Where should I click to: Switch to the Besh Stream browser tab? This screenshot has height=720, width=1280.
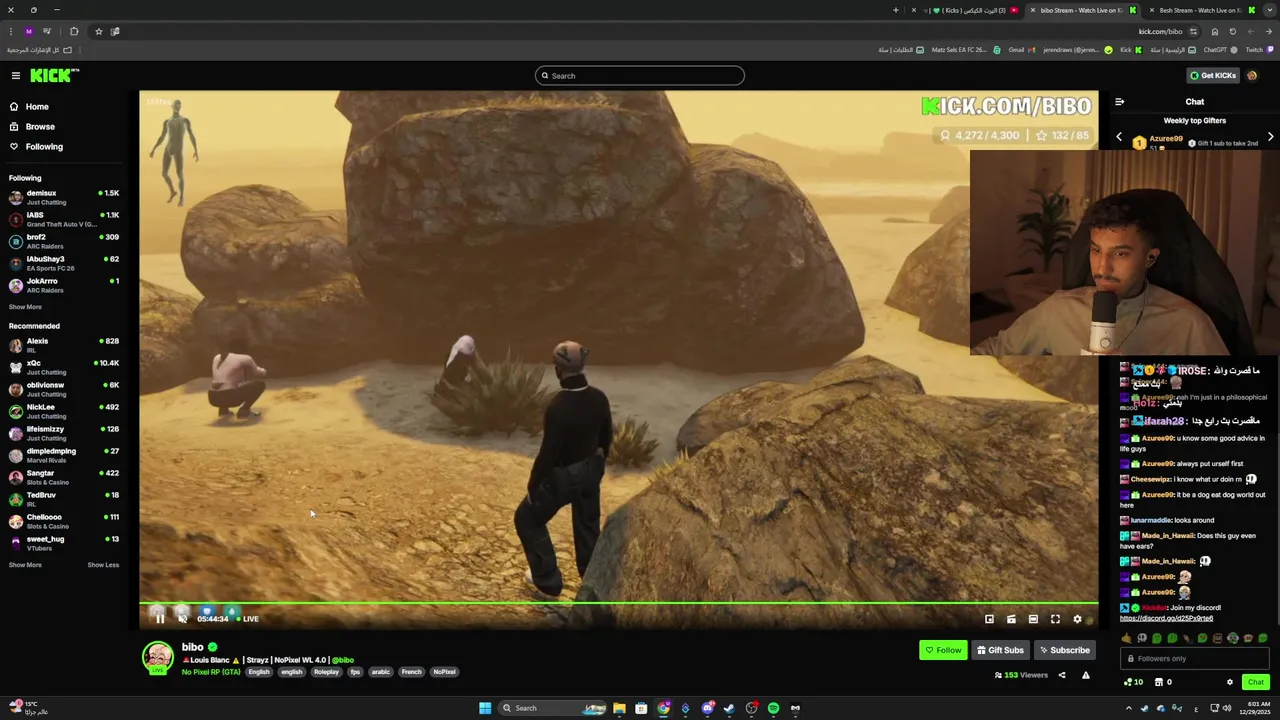(x=1200, y=10)
